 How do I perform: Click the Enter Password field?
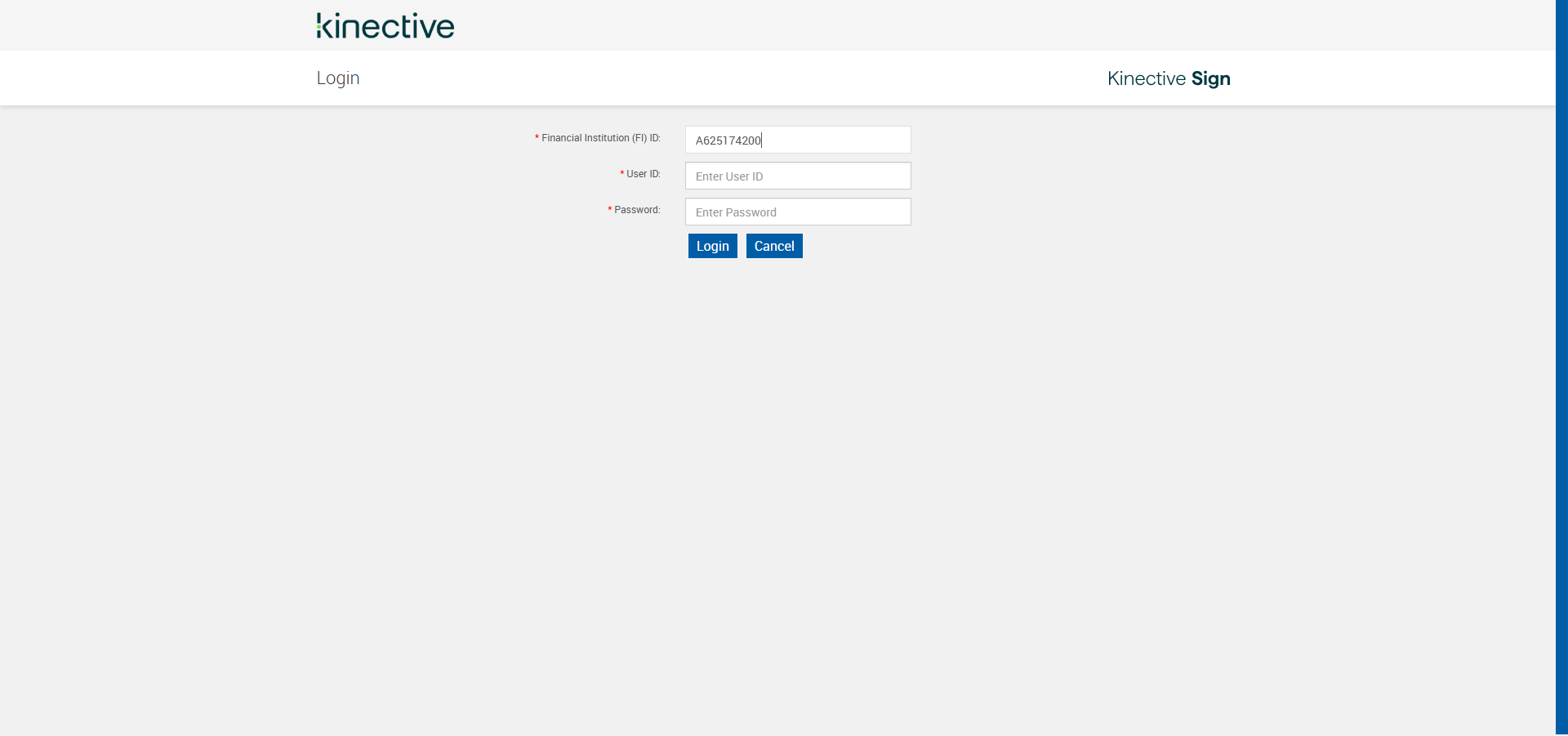click(x=798, y=212)
